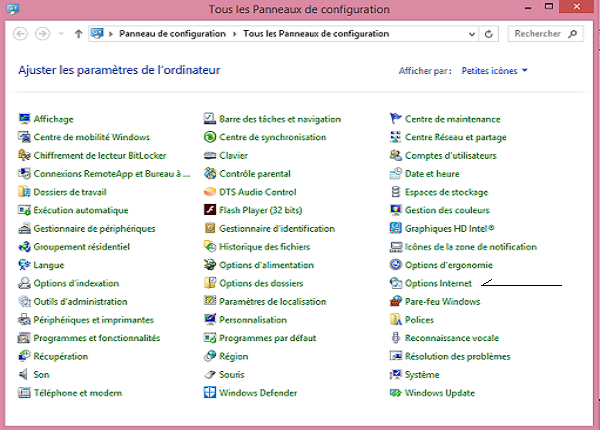Open Contrôle parental link
The image size is (600, 430).
click(x=255, y=174)
